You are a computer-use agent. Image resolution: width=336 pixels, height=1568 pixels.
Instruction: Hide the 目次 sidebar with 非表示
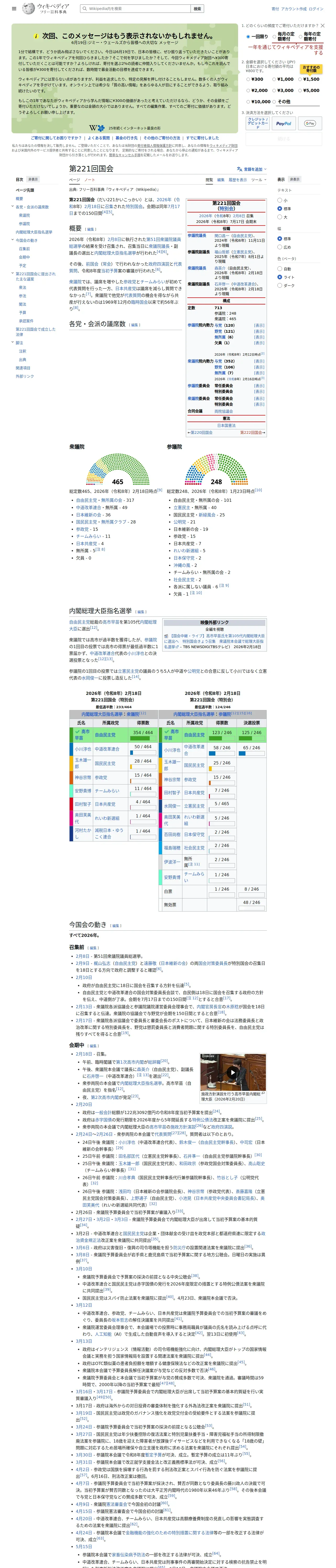point(33,180)
